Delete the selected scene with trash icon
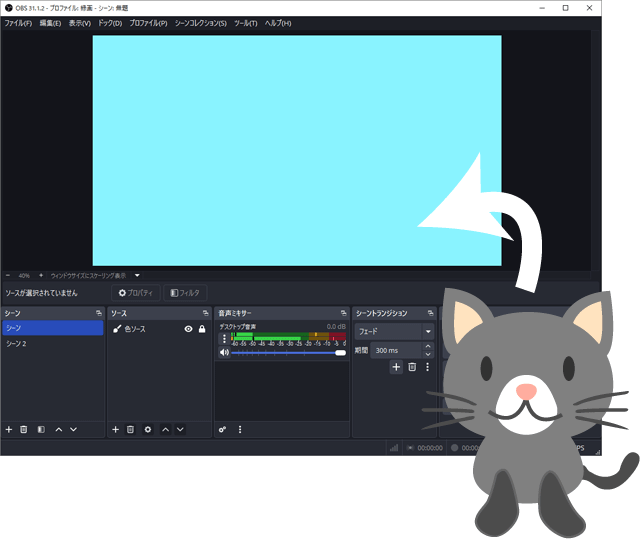This screenshot has width=640, height=539. (24, 429)
